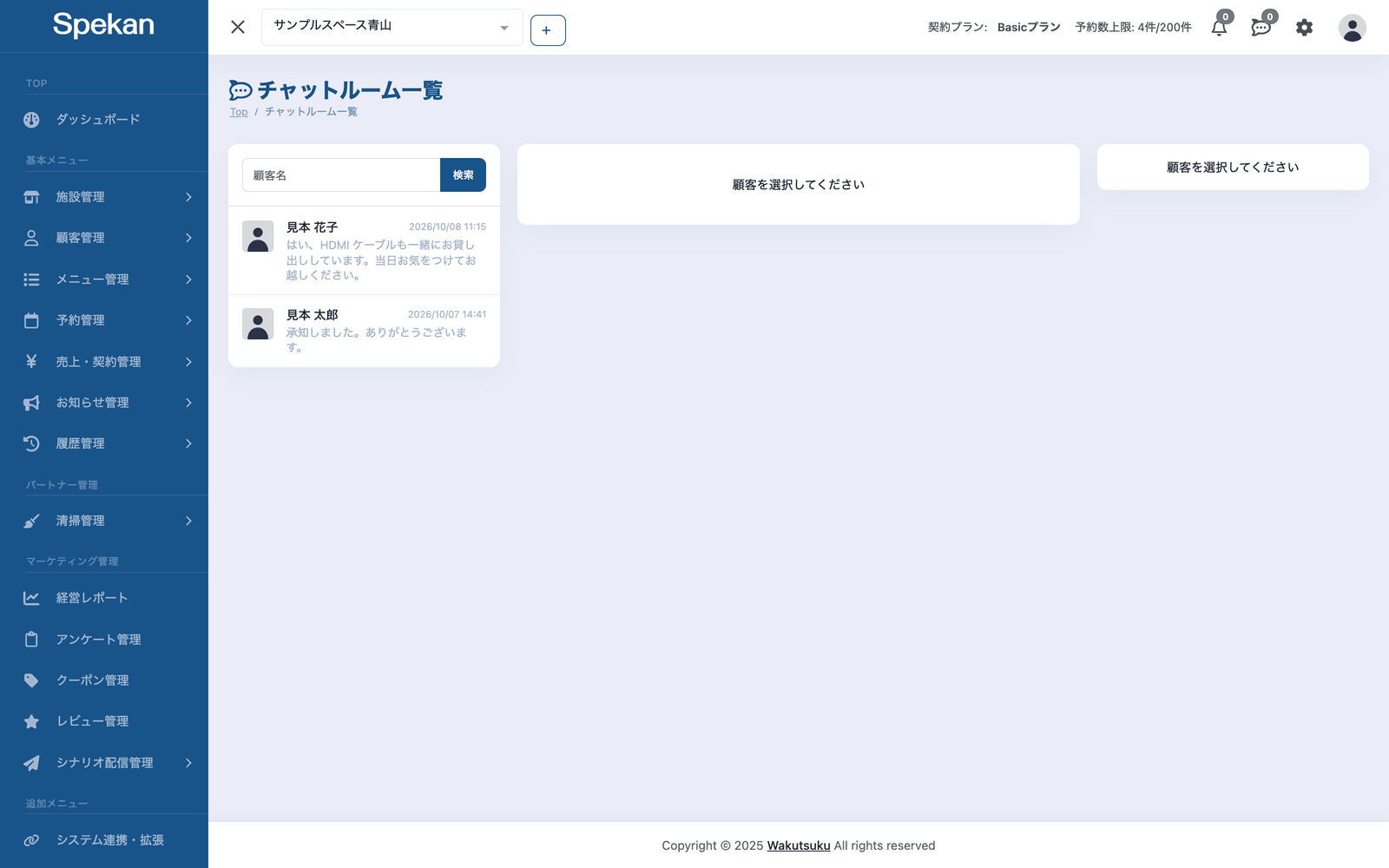Click the メニュー管理 list icon
Screen dimensions: 1389x868
(x=31, y=279)
